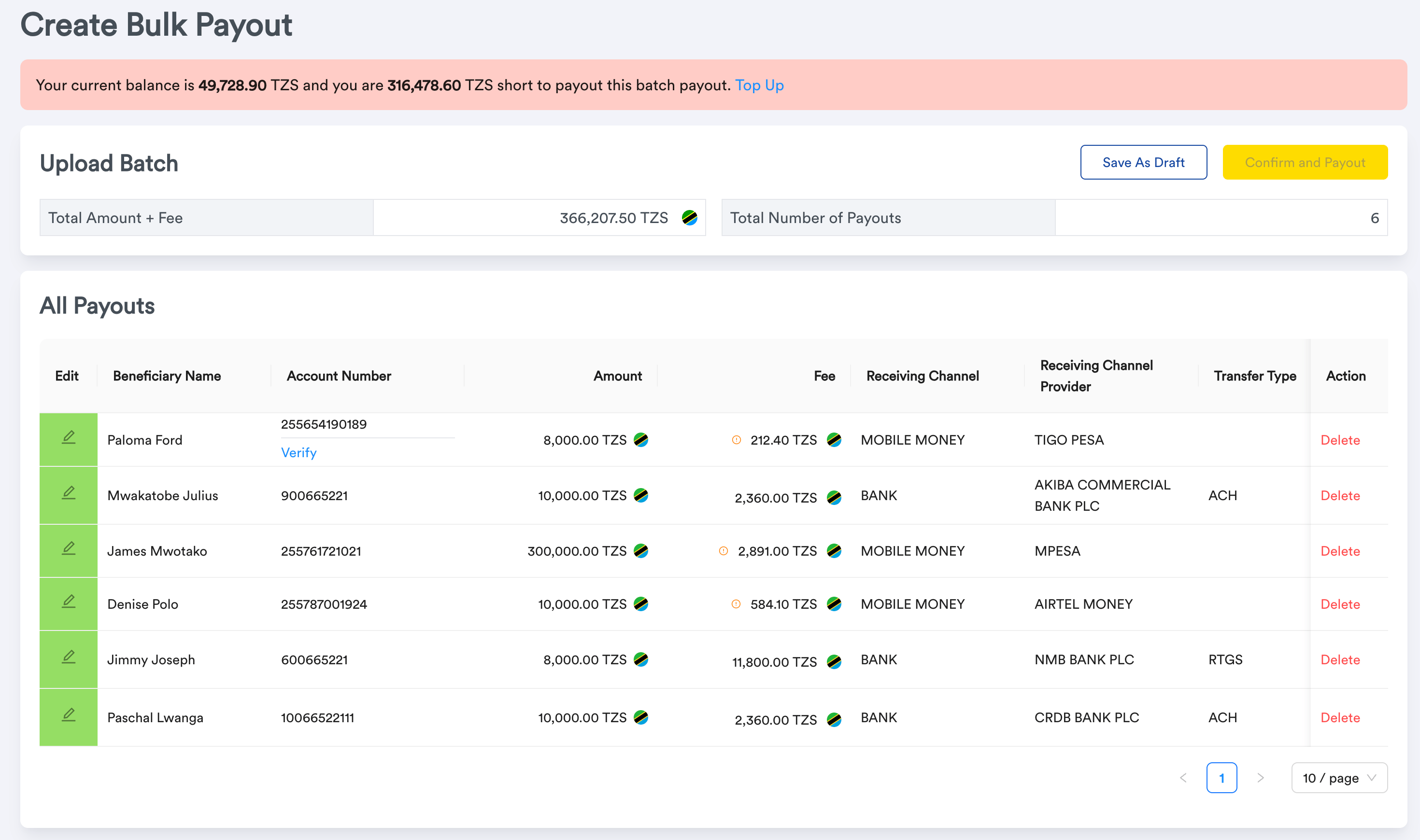Click the Amount column header

click(x=617, y=376)
